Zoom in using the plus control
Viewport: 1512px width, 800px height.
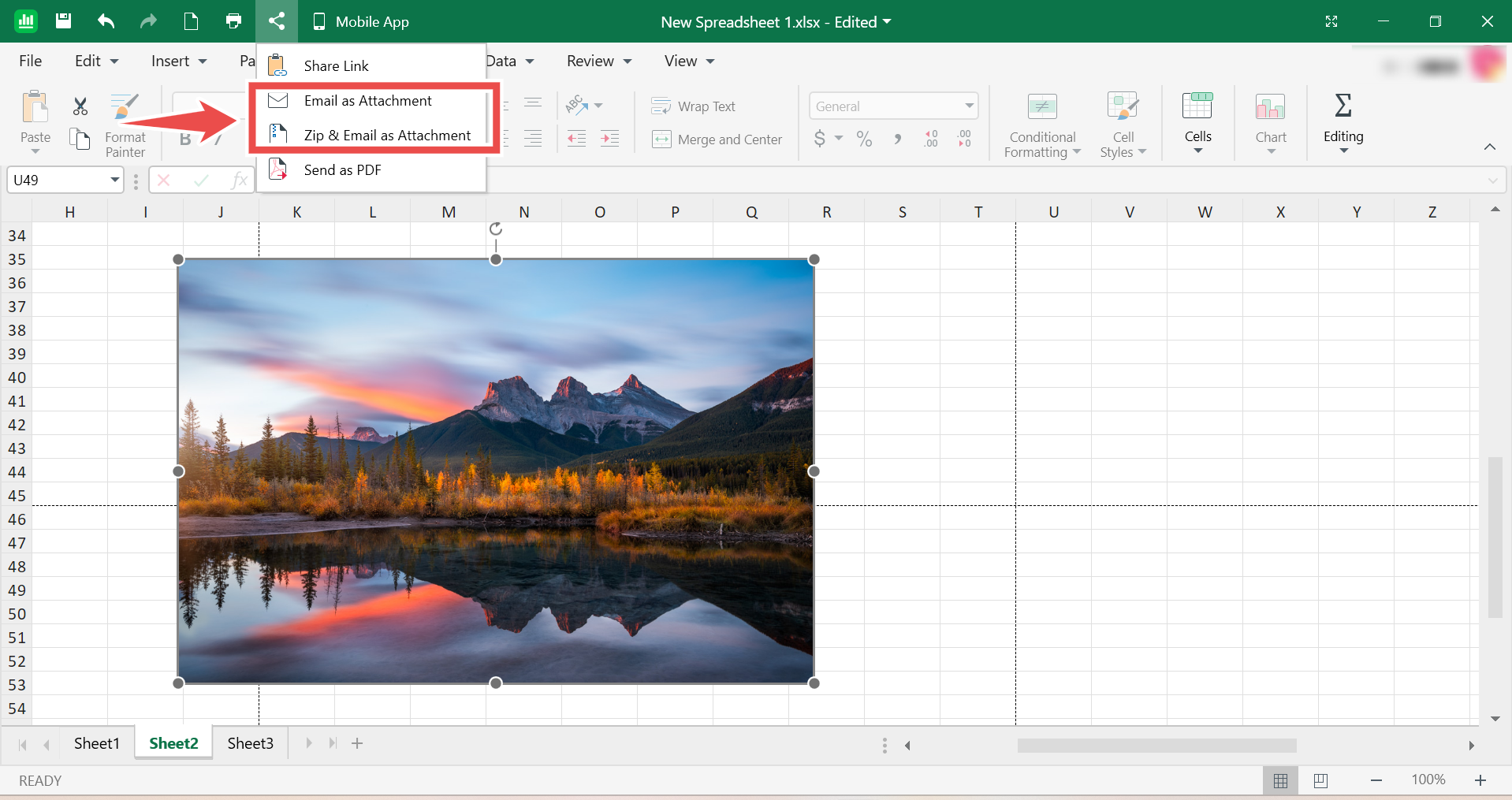click(x=1480, y=780)
